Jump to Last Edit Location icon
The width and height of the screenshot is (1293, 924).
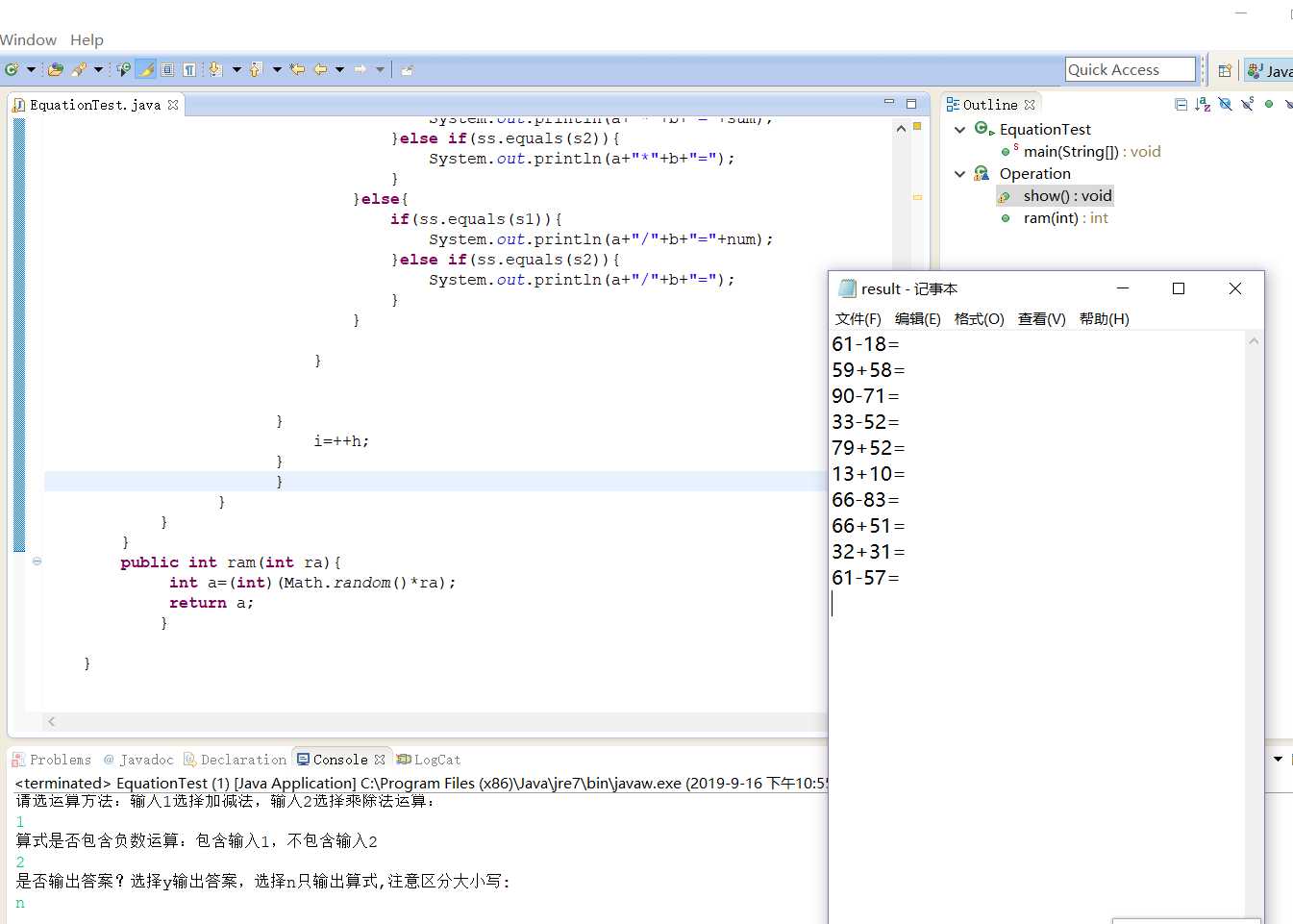tap(297, 69)
